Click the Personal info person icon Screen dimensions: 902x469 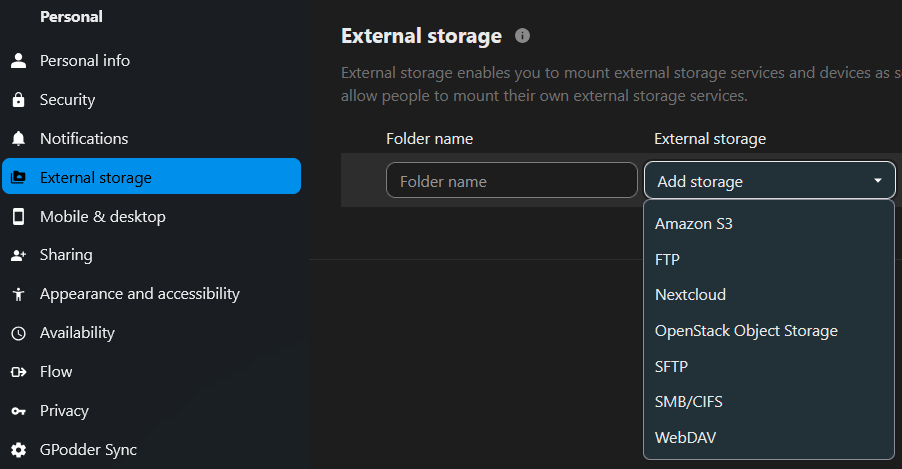(x=18, y=61)
